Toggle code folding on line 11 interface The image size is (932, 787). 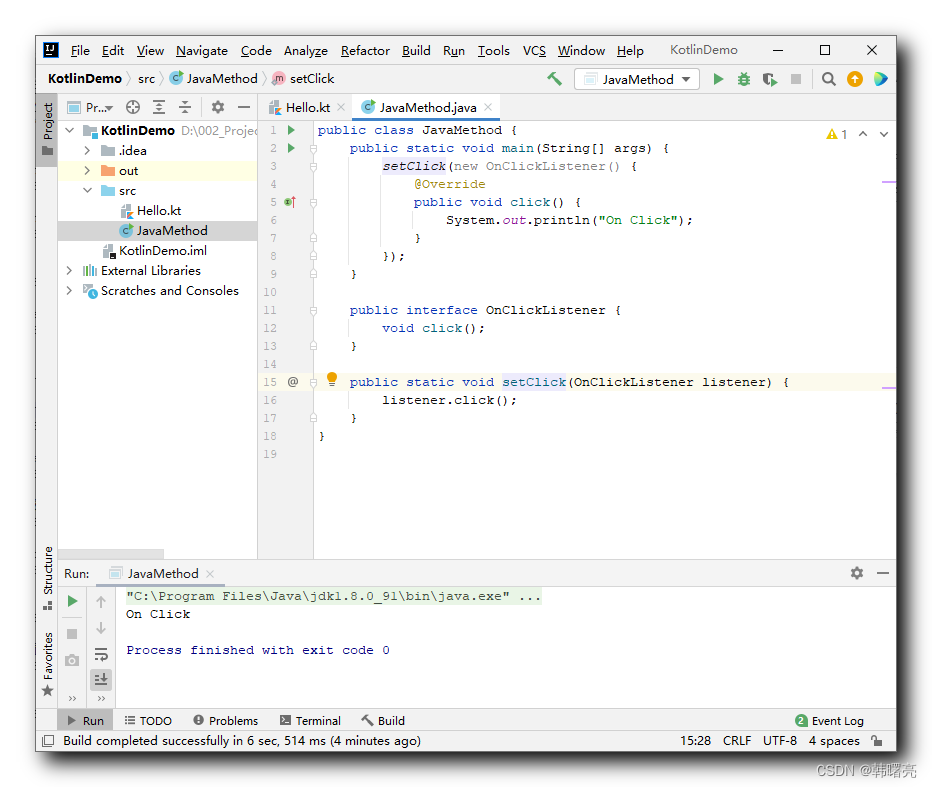[313, 310]
